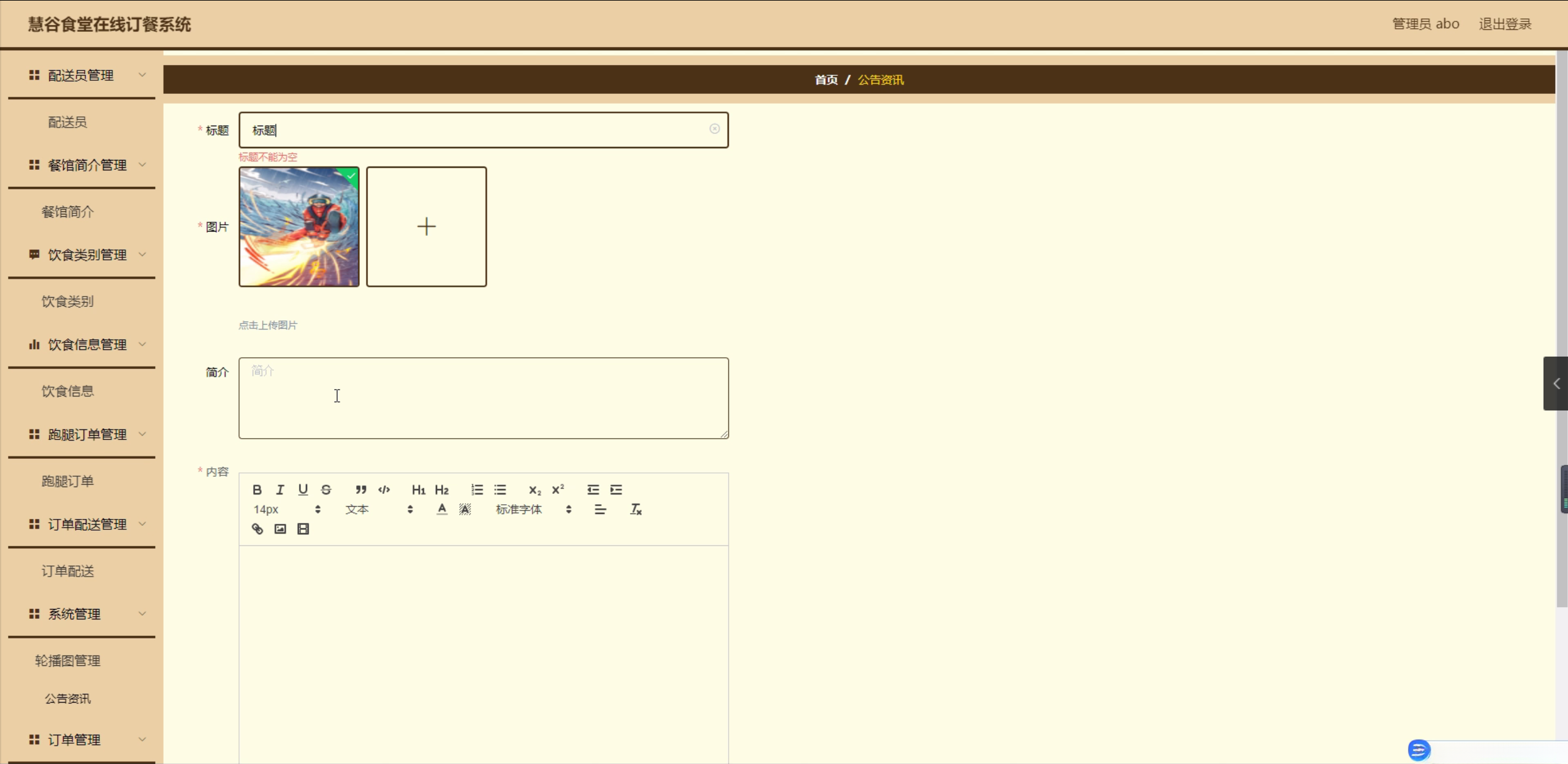
Task: Insert a code block in editor
Action: click(x=384, y=490)
